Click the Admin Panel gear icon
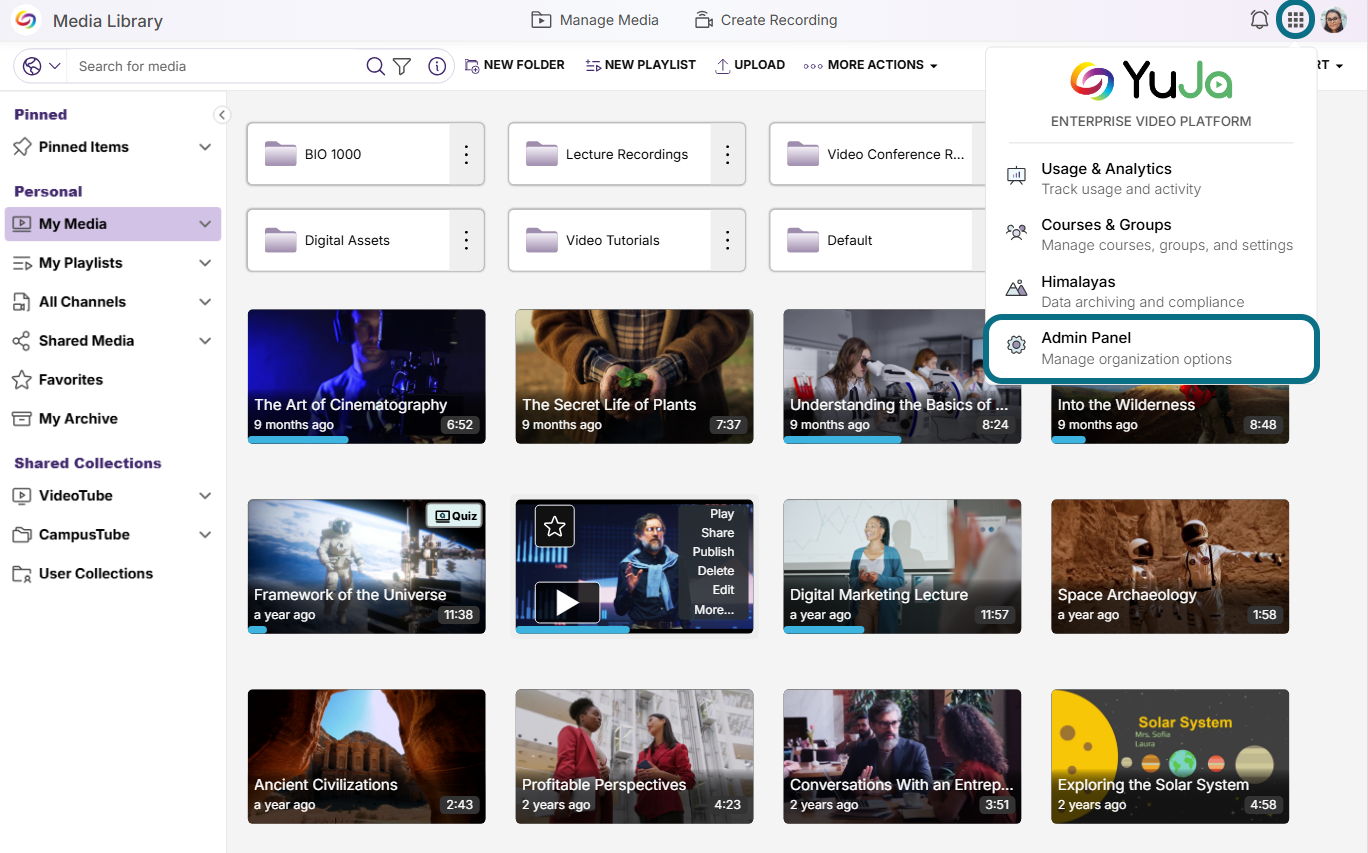This screenshot has width=1368, height=853. click(x=1017, y=345)
